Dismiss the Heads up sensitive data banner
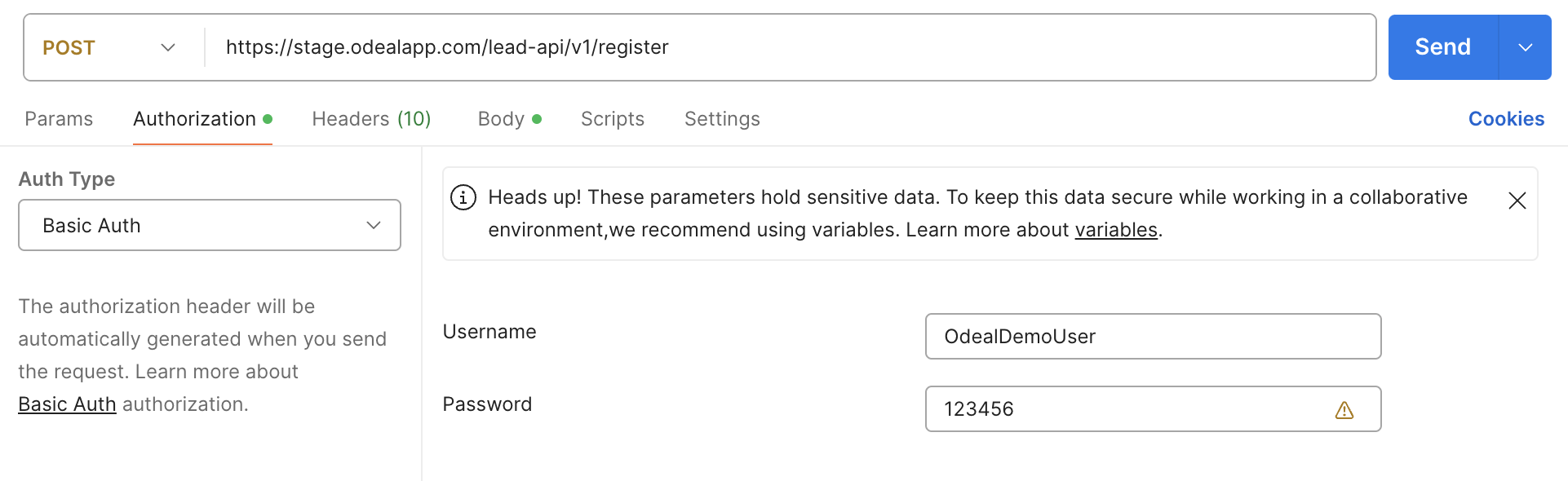The height and width of the screenshot is (481, 1568). (1517, 201)
